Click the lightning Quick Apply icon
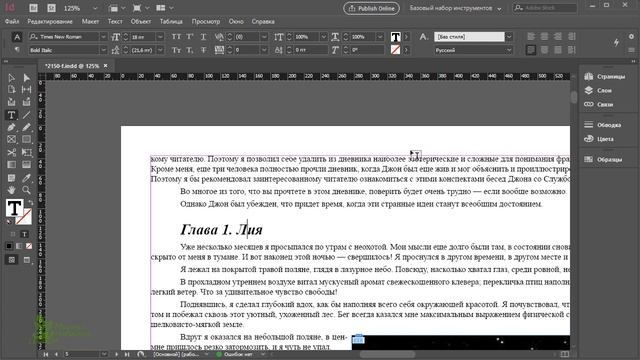 616,42
